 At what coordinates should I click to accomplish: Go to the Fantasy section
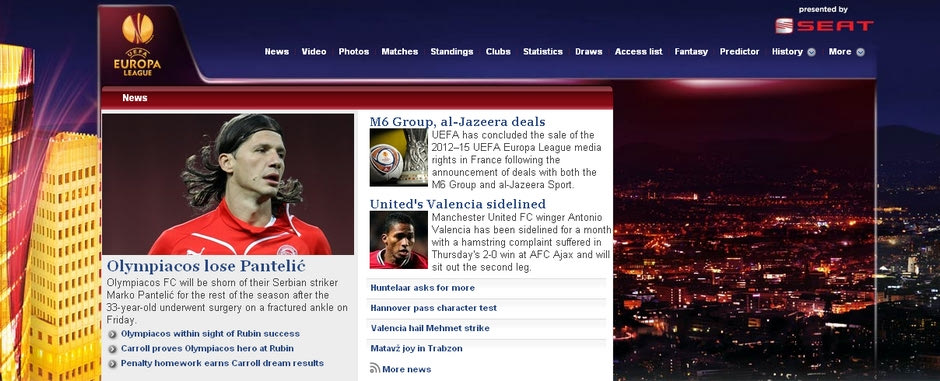691,52
